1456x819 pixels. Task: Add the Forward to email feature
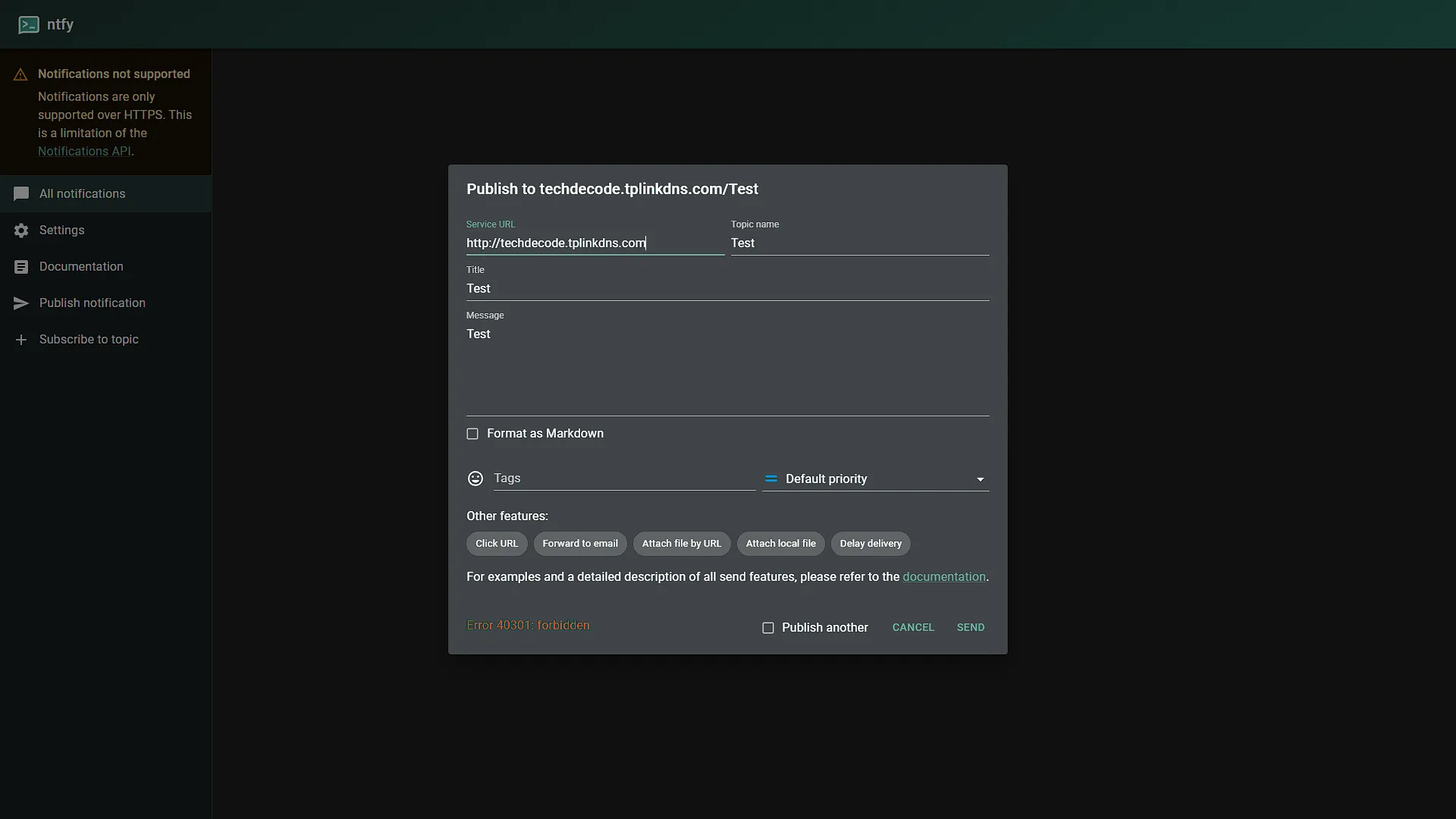coord(580,544)
